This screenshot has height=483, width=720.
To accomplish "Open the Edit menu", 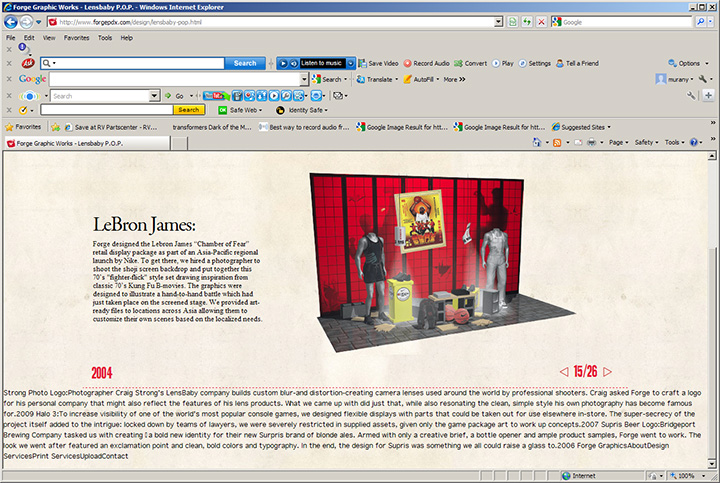I will [29, 38].
